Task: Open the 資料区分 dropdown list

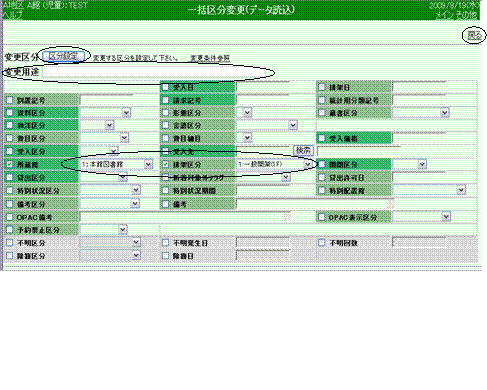Action: (x=105, y=113)
